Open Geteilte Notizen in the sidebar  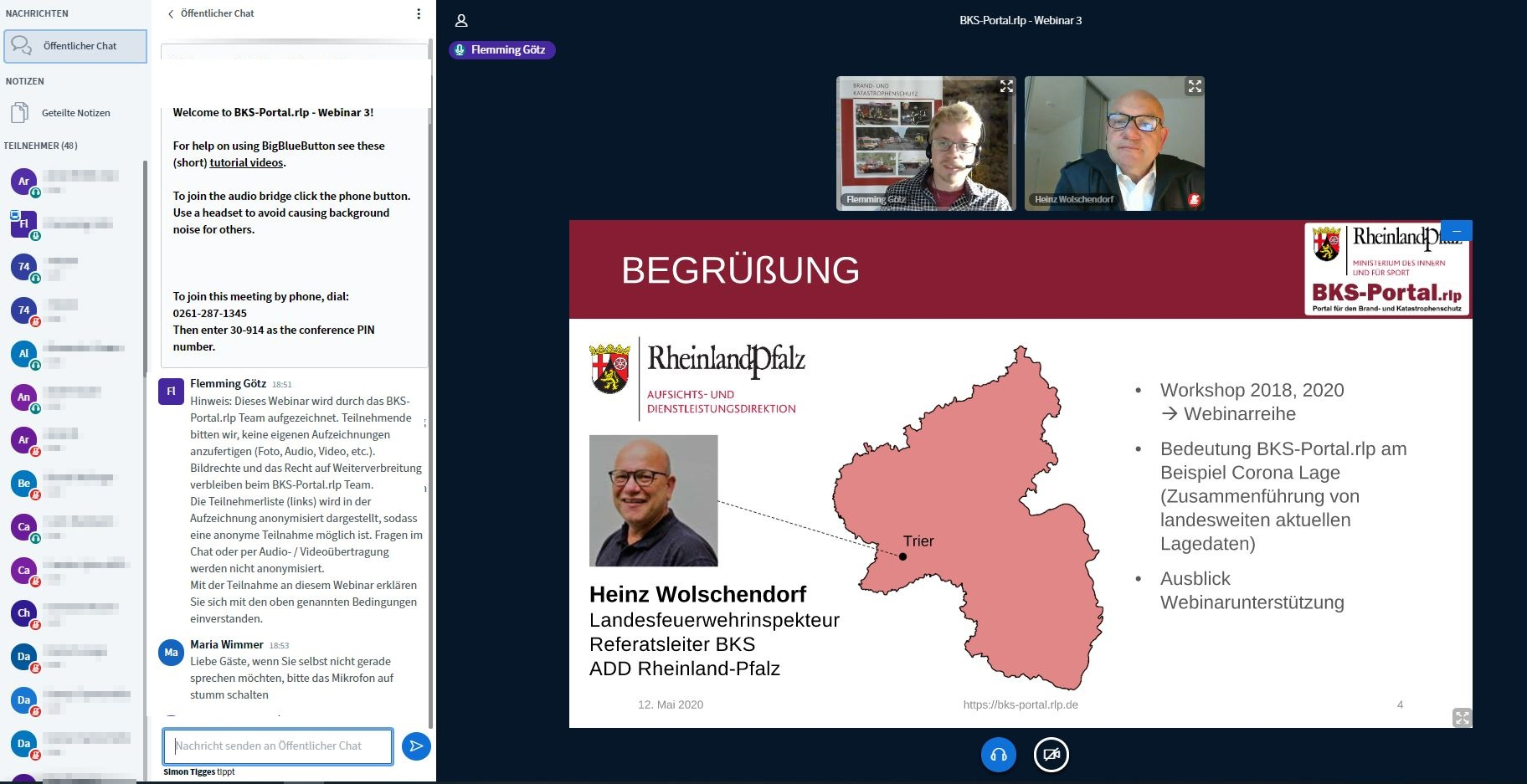pyautogui.click(x=75, y=113)
